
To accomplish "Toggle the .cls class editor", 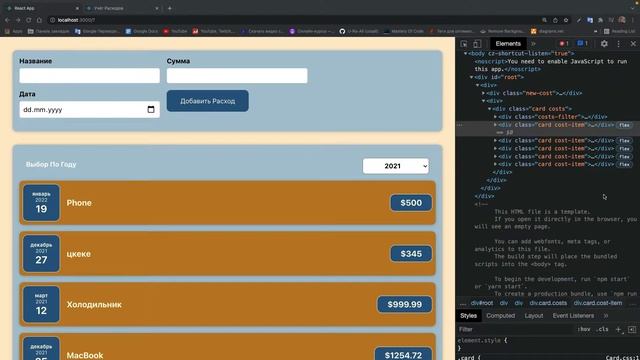I will click(x=602, y=329).
